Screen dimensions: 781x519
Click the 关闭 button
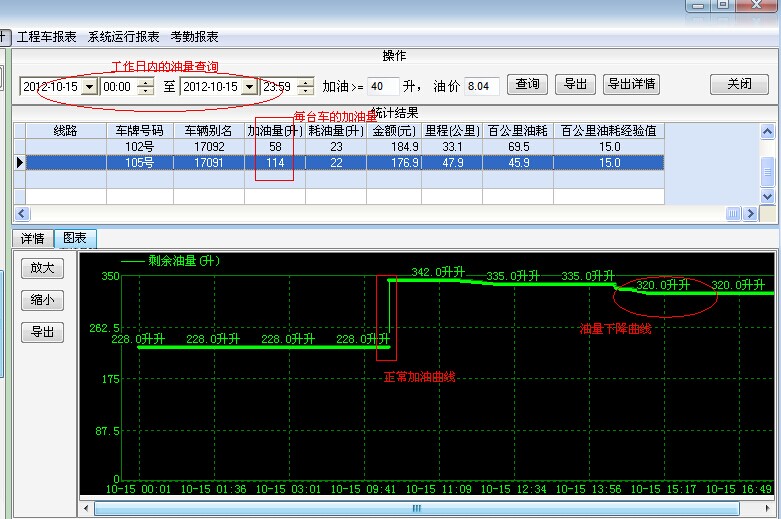(x=739, y=85)
